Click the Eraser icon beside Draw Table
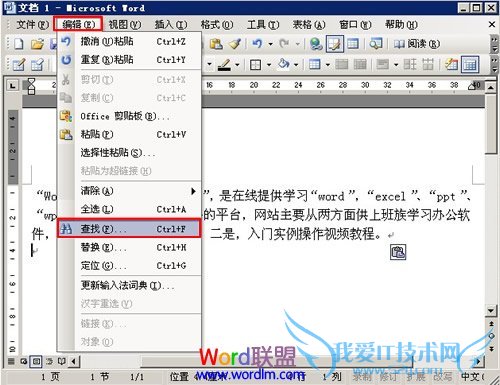The height and width of the screenshot is (385, 500). [x=37, y=64]
